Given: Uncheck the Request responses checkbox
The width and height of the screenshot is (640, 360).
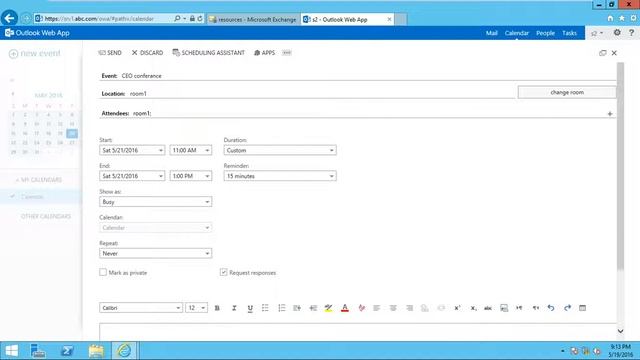Looking at the screenshot, I should (x=223, y=272).
